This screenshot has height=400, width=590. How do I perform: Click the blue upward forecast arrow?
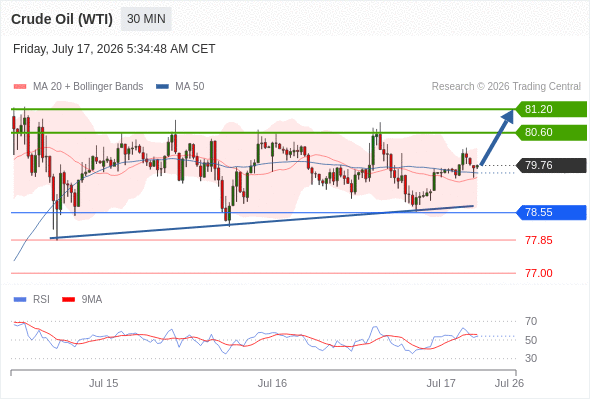click(497, 137)
